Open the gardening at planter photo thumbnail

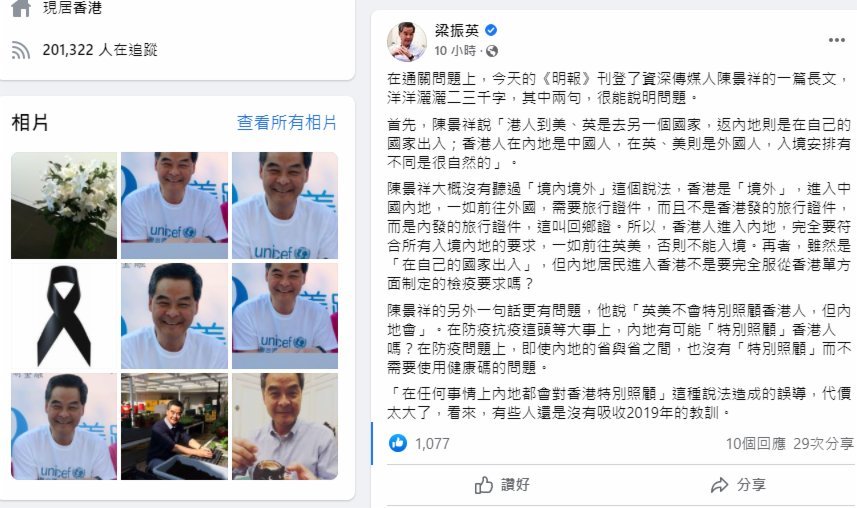tap(174, 427)
